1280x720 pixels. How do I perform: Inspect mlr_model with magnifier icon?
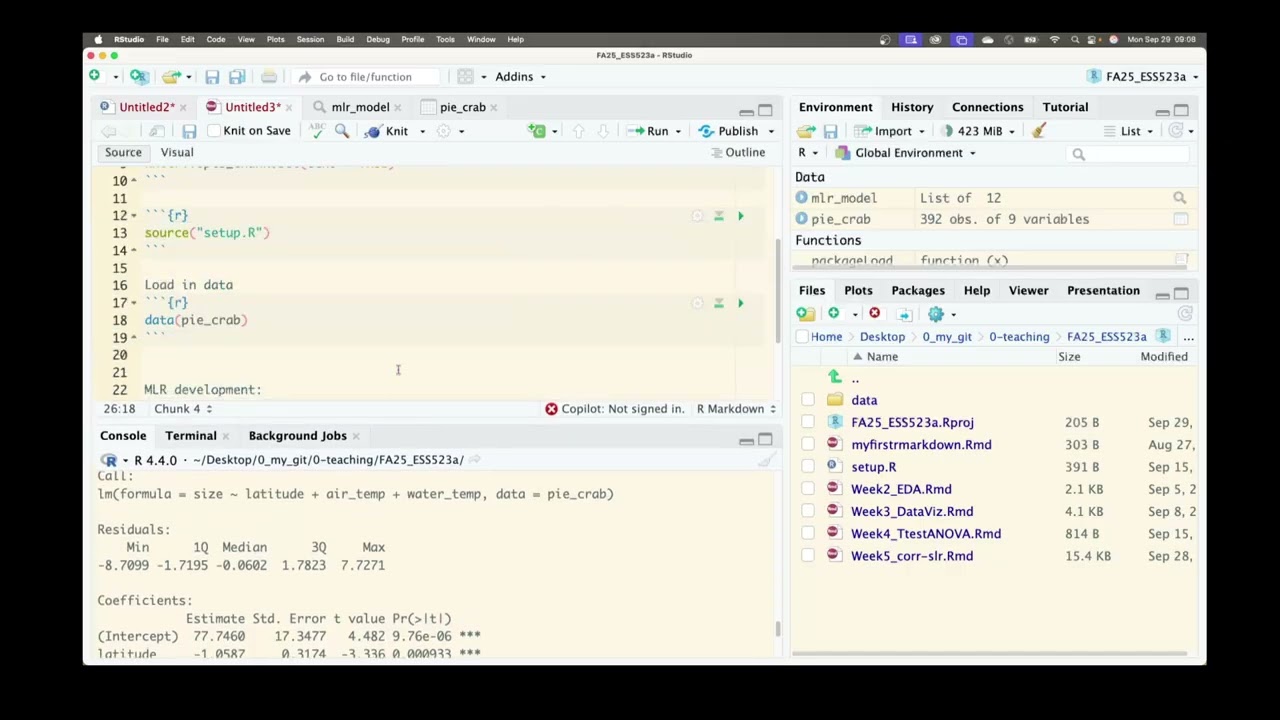pyautogui.click(x=1180, y=198)
